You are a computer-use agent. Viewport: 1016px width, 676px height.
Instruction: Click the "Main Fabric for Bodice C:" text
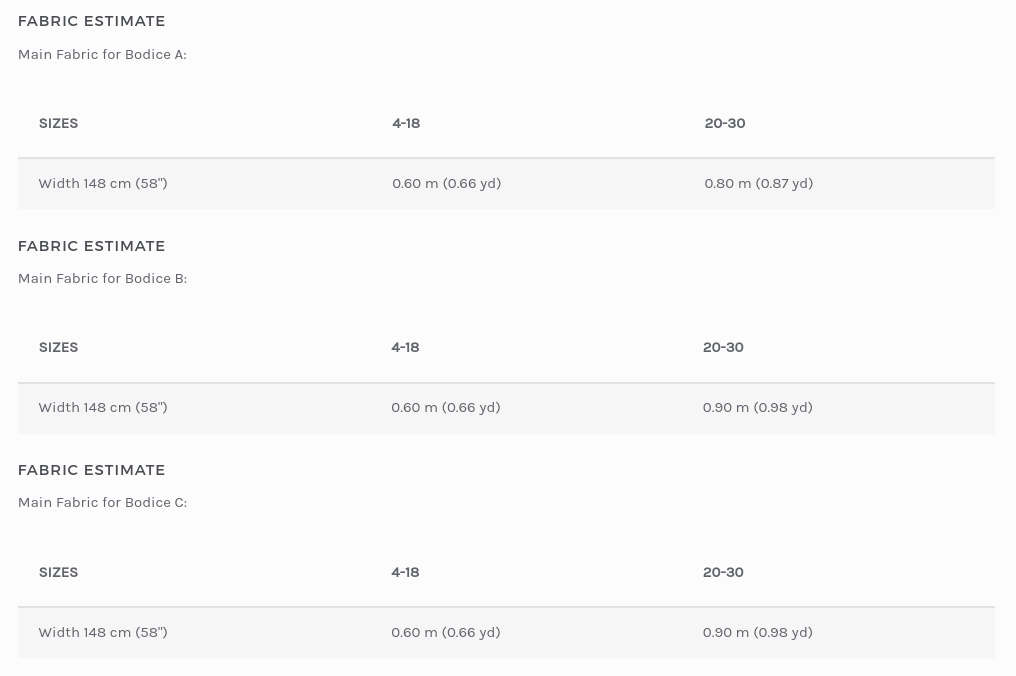point(102,502)
